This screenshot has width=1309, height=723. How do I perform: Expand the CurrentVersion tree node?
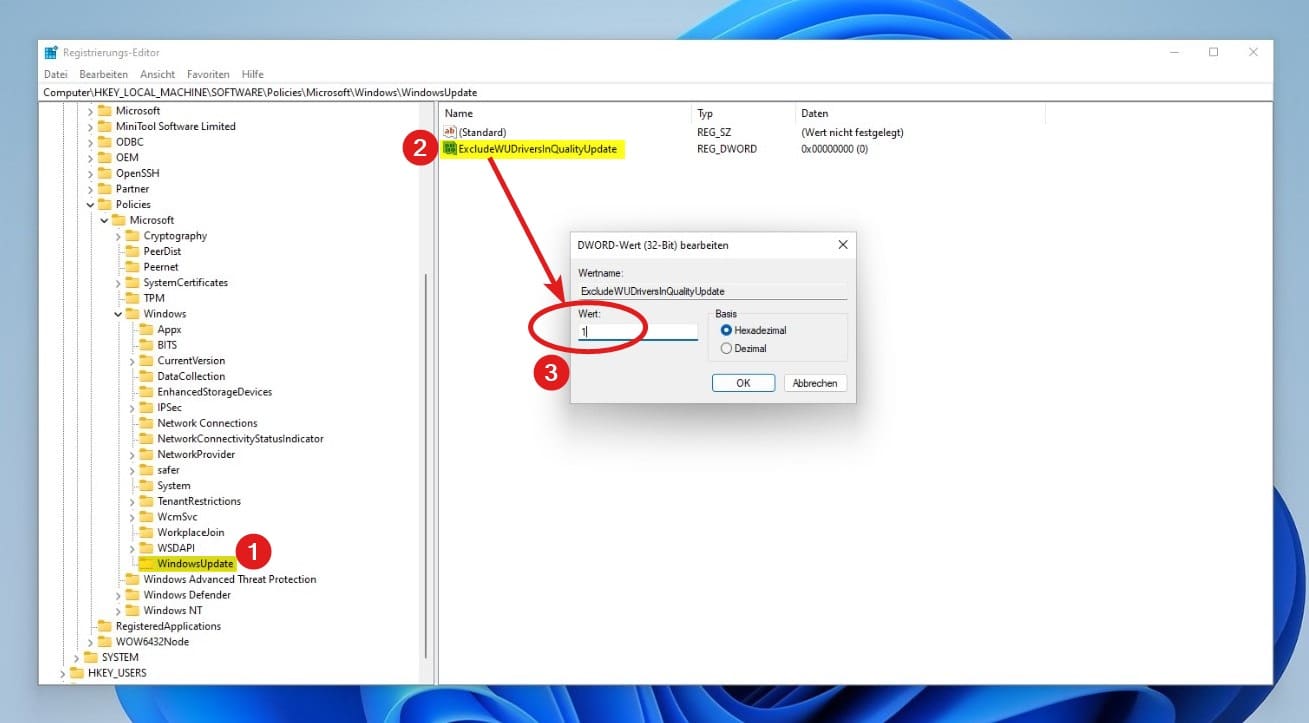[133, 361]
